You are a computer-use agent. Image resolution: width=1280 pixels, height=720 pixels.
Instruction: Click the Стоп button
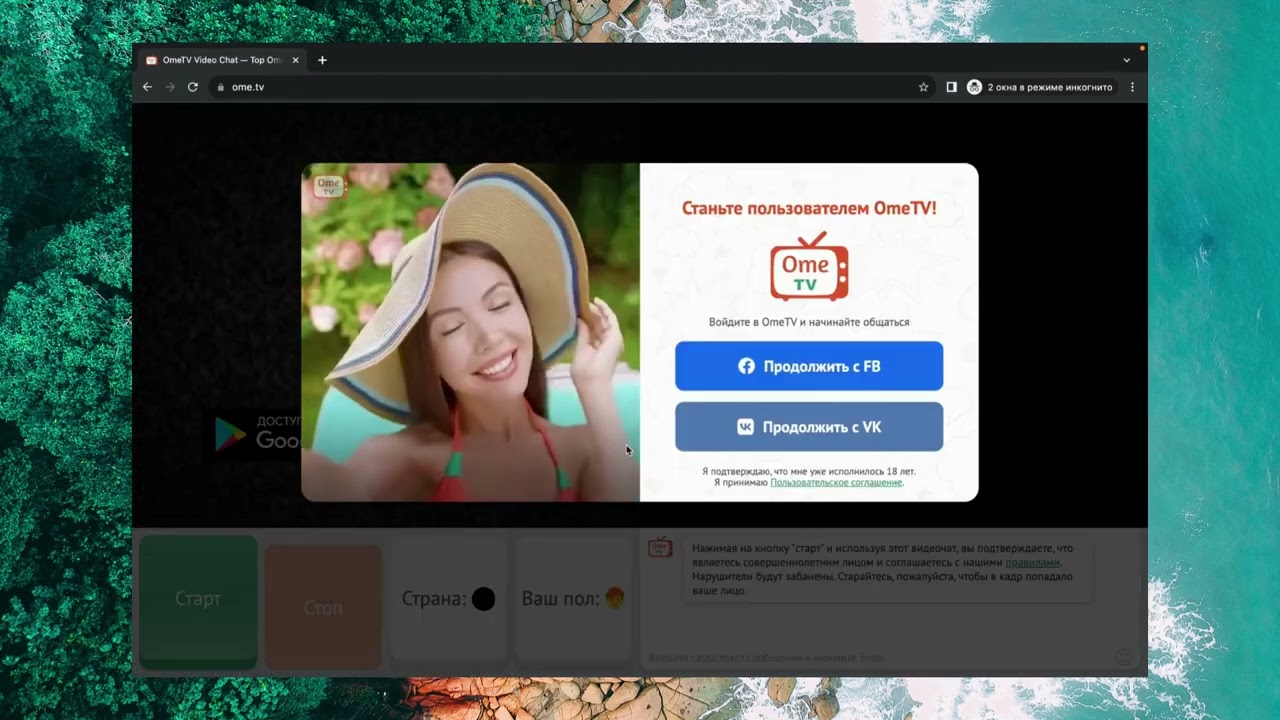(323, 607)
